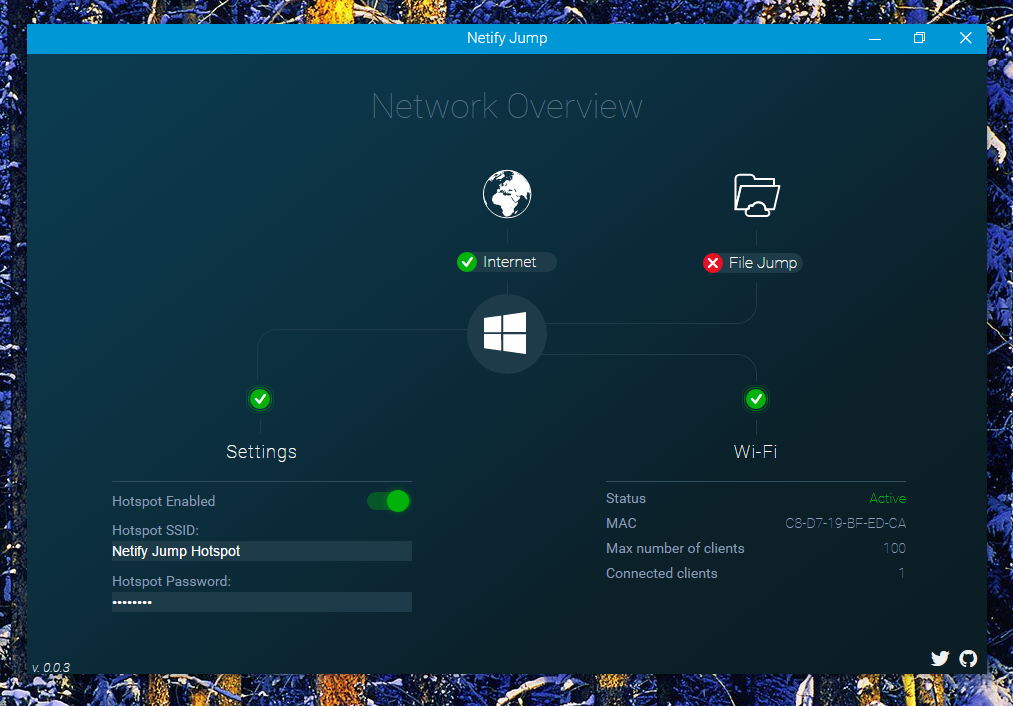This screenshot has height=706, width=1013.
Task: Open the Twitter bird link icon
Action: pyautogui.click(x=940, y=658)
